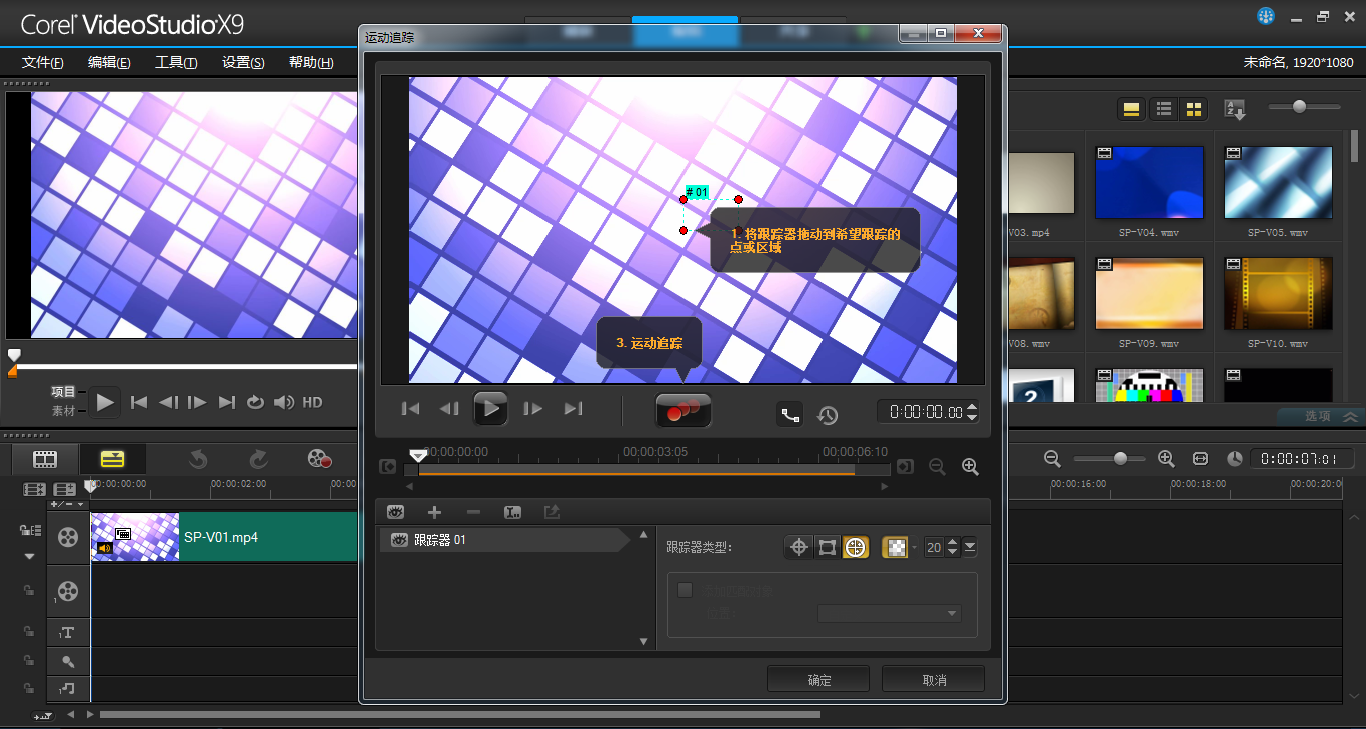
Task: Click the 取消 button
Action: pyautogui.click(x=933, y=680)
